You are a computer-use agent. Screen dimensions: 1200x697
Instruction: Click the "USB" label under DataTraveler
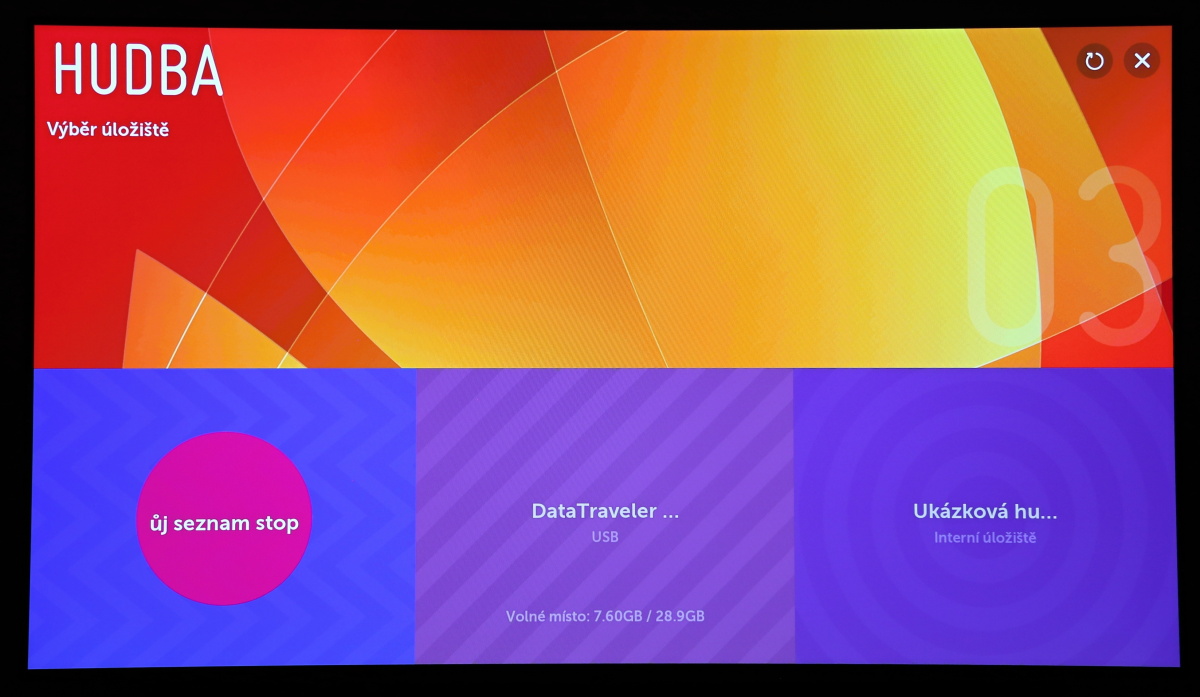[605, 537]
